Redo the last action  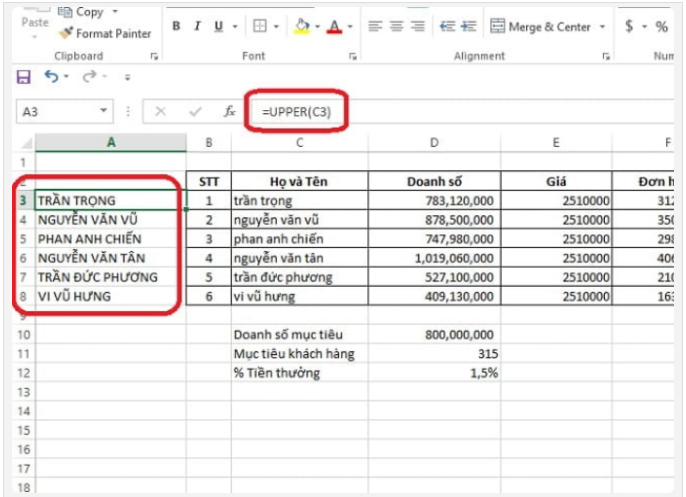pos(89,77)
